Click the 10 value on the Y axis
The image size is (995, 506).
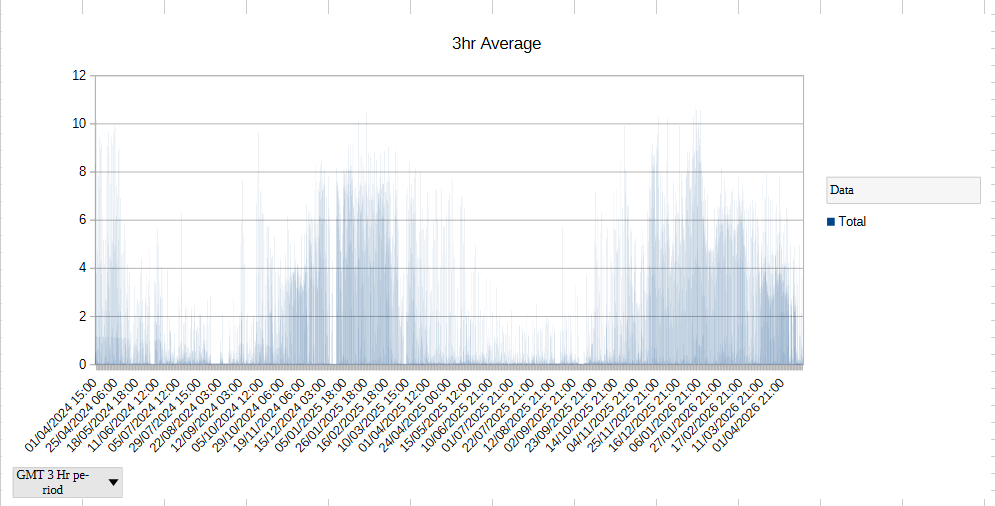[x=80, y=124]
